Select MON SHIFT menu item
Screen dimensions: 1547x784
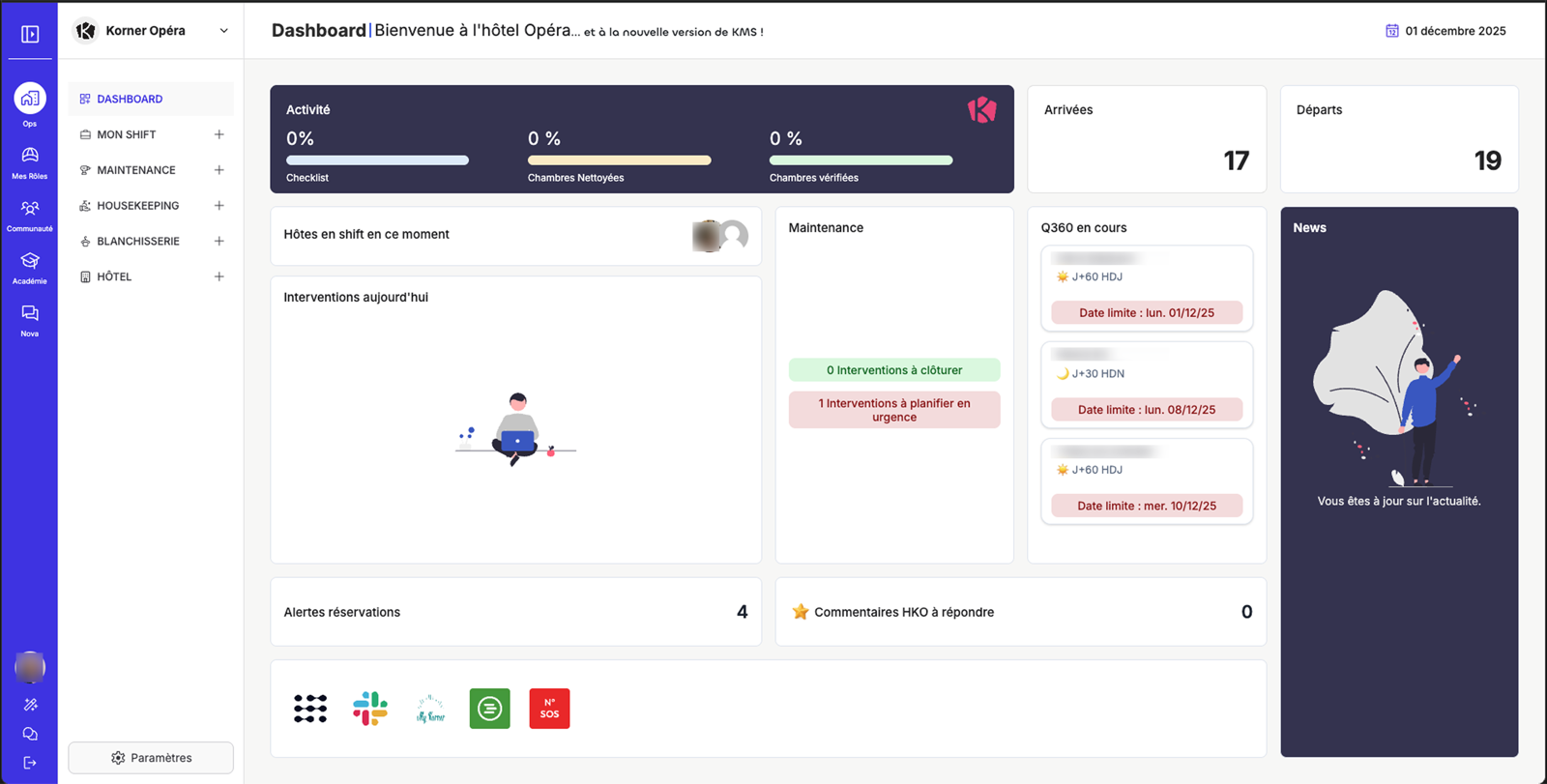point(127,134)
